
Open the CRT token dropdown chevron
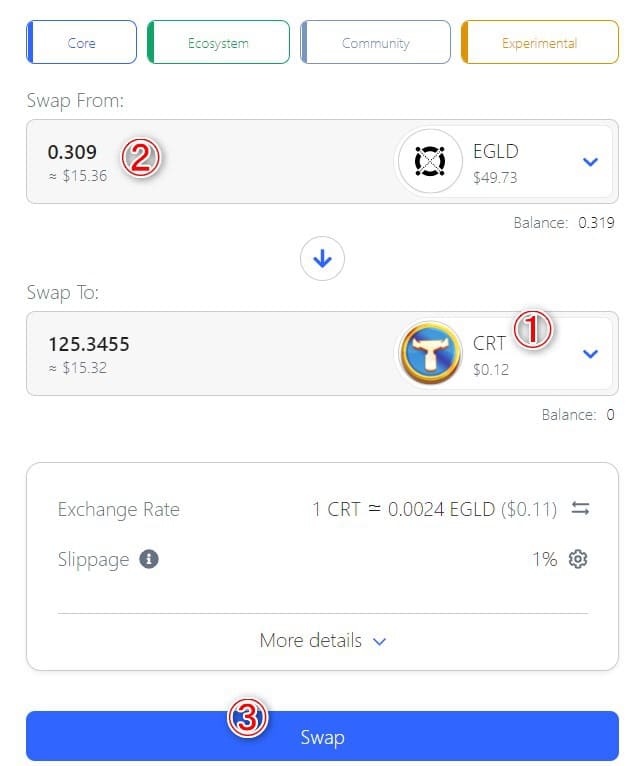tap(591, 354)
